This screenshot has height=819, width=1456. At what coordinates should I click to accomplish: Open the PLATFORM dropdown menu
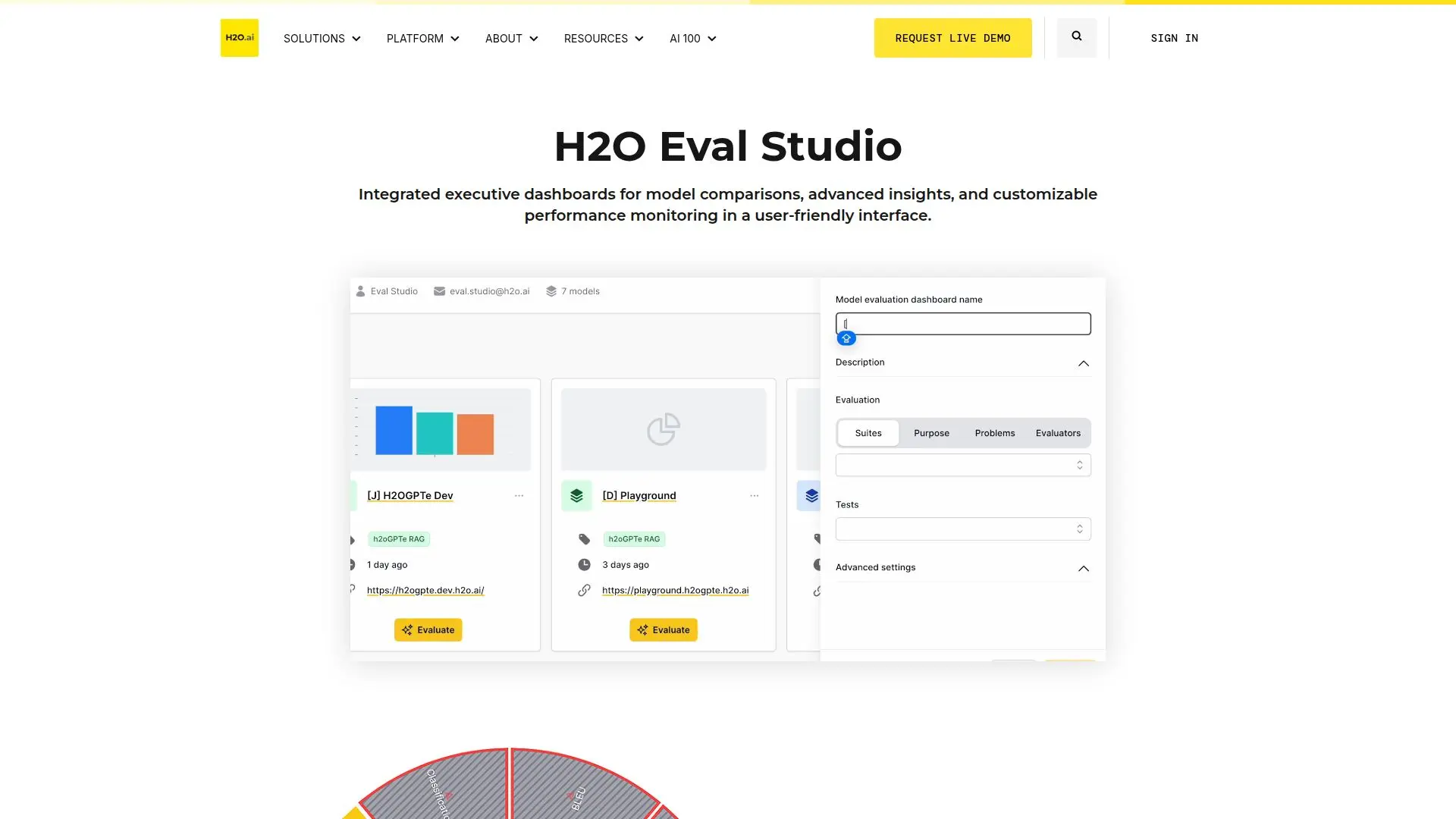click(422, 39)
